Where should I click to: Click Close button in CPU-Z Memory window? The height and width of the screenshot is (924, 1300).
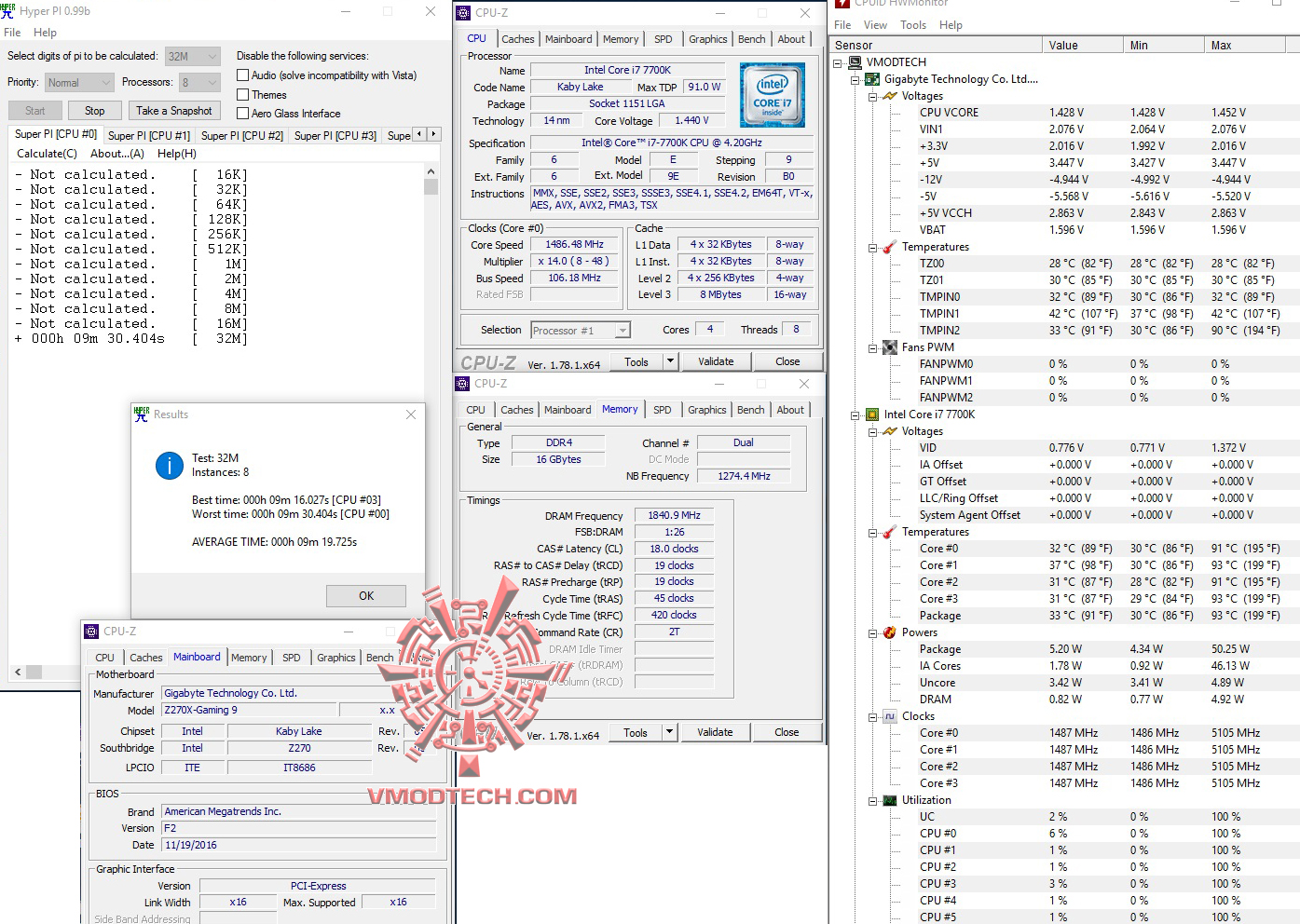787,732
